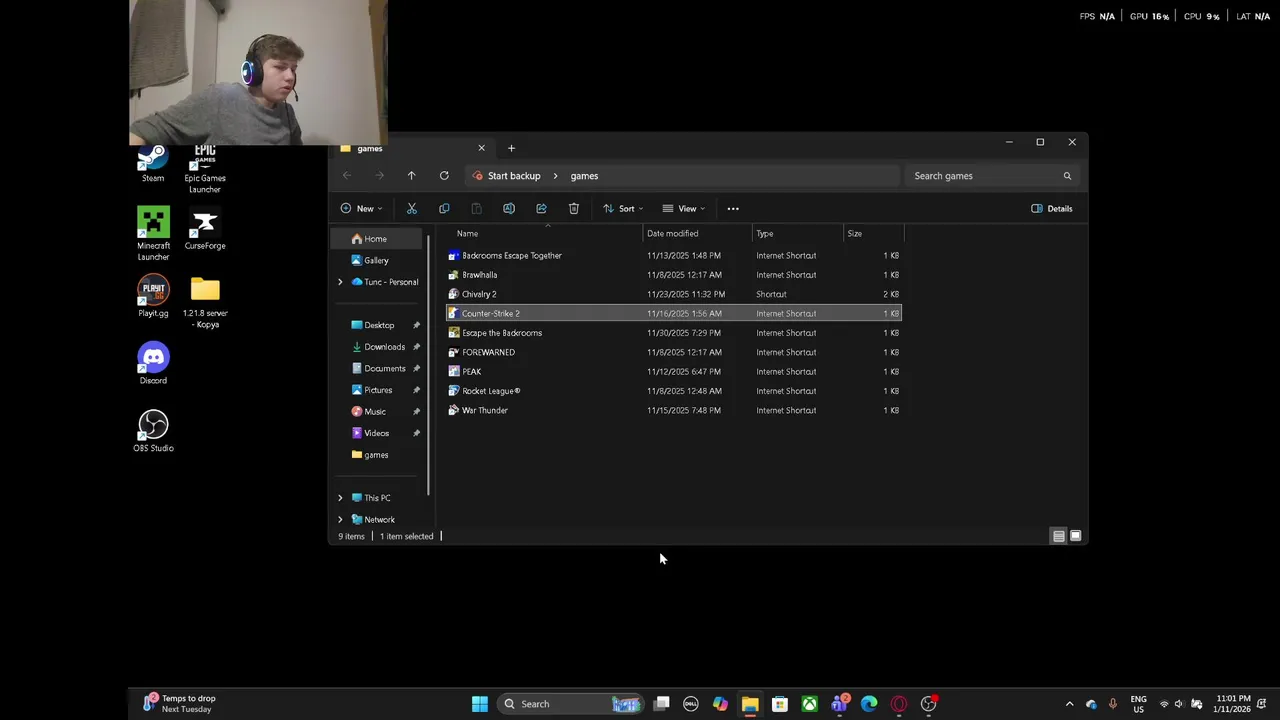Open Microsoft Store from the taskbar
Screen dimensions: 1280x720
pos(780,704)
